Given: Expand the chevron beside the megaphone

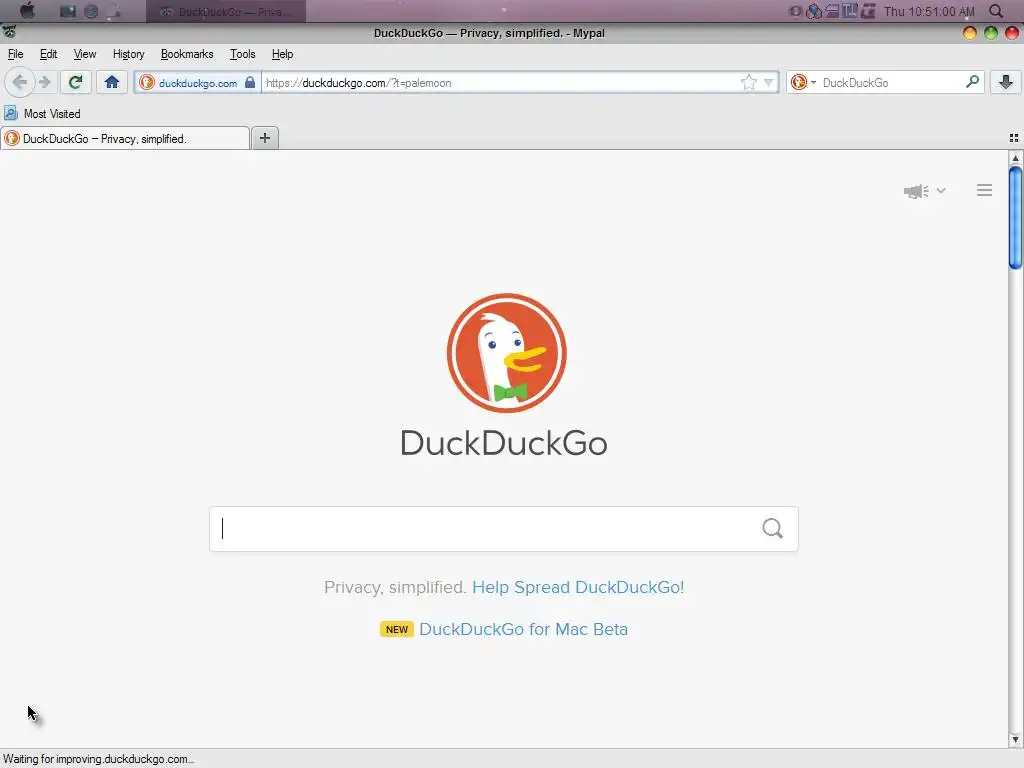Looking at the screenshot, I should (941, 191).
